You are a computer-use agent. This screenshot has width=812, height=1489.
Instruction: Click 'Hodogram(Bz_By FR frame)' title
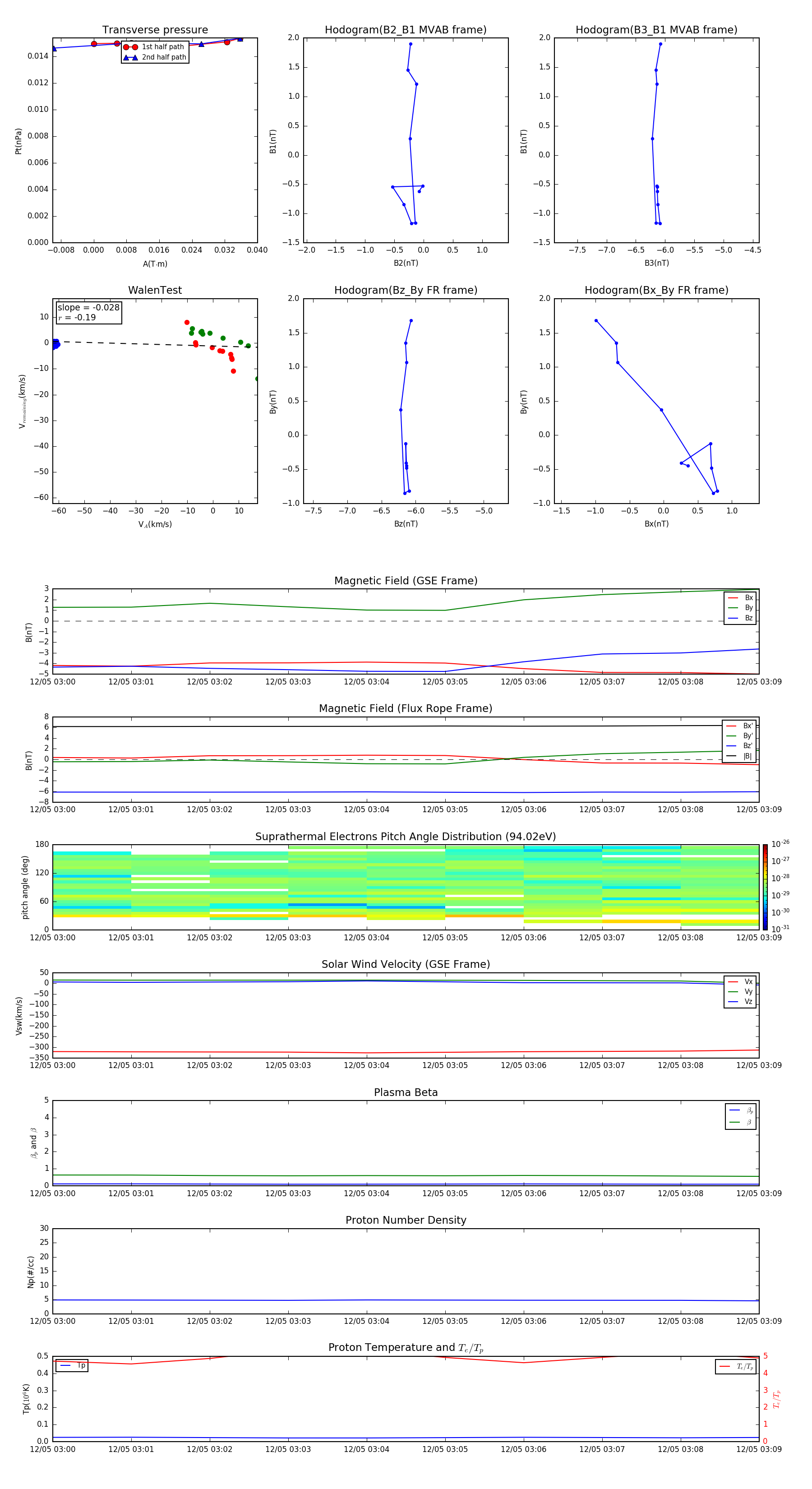[x=406, y=290]
